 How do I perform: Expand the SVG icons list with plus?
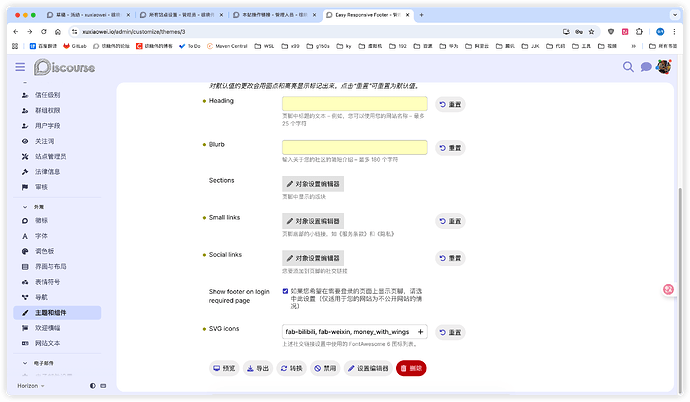420,332
